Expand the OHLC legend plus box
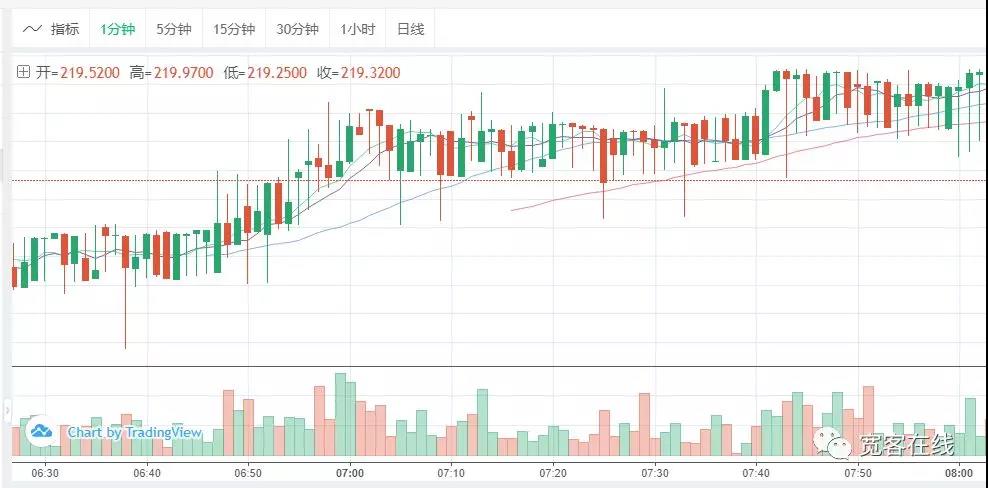Viewport: 988px width, 488px height. coord(23,72)
